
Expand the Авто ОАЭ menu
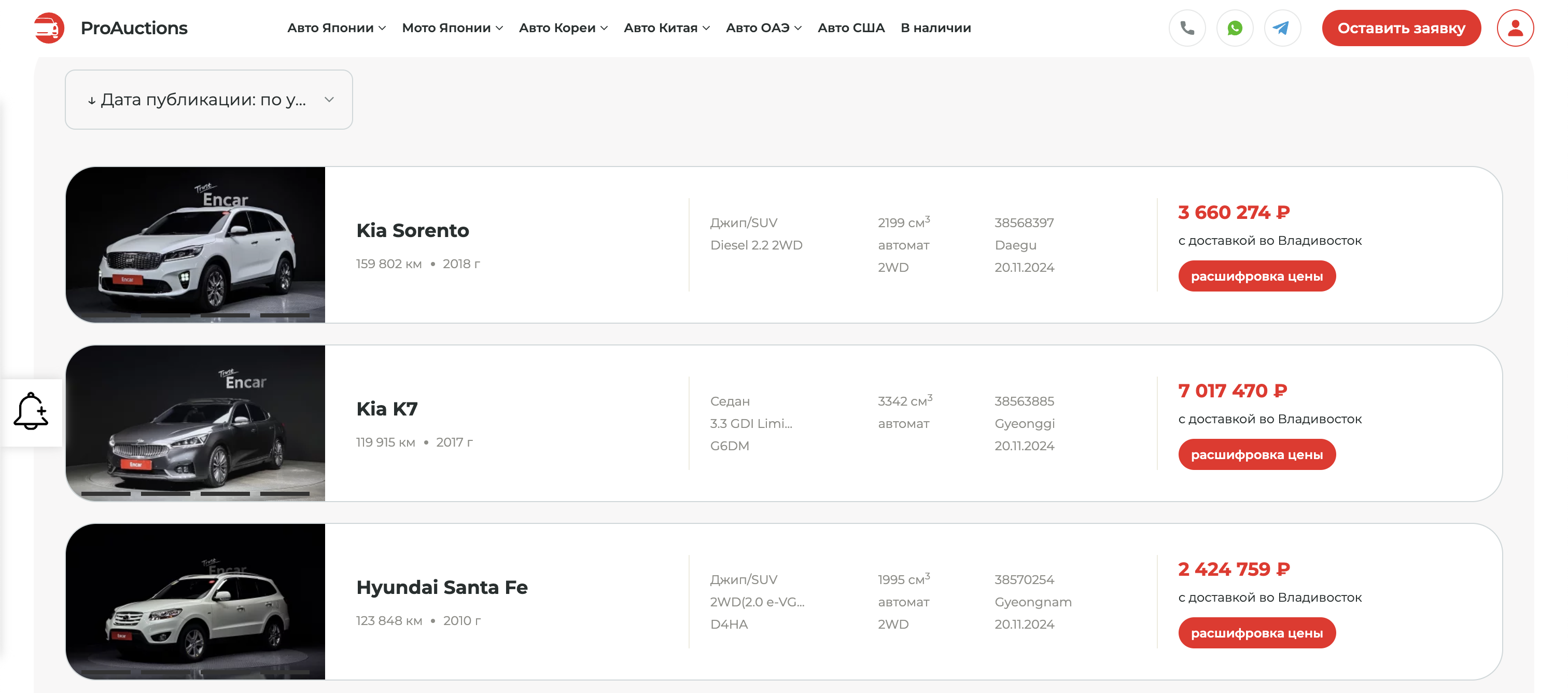764,28
